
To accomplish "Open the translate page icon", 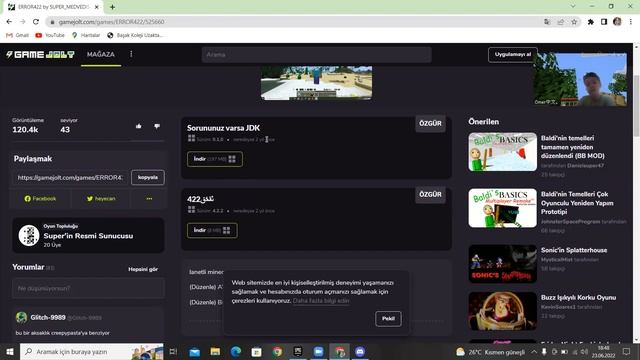I will pos(547,22).
